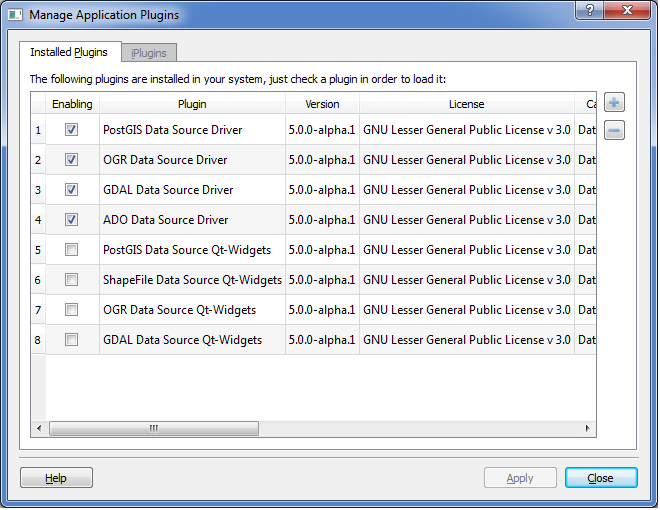Select the 'GDAL Data Source Qt-Widgets' cell

[x=193, y=340]
